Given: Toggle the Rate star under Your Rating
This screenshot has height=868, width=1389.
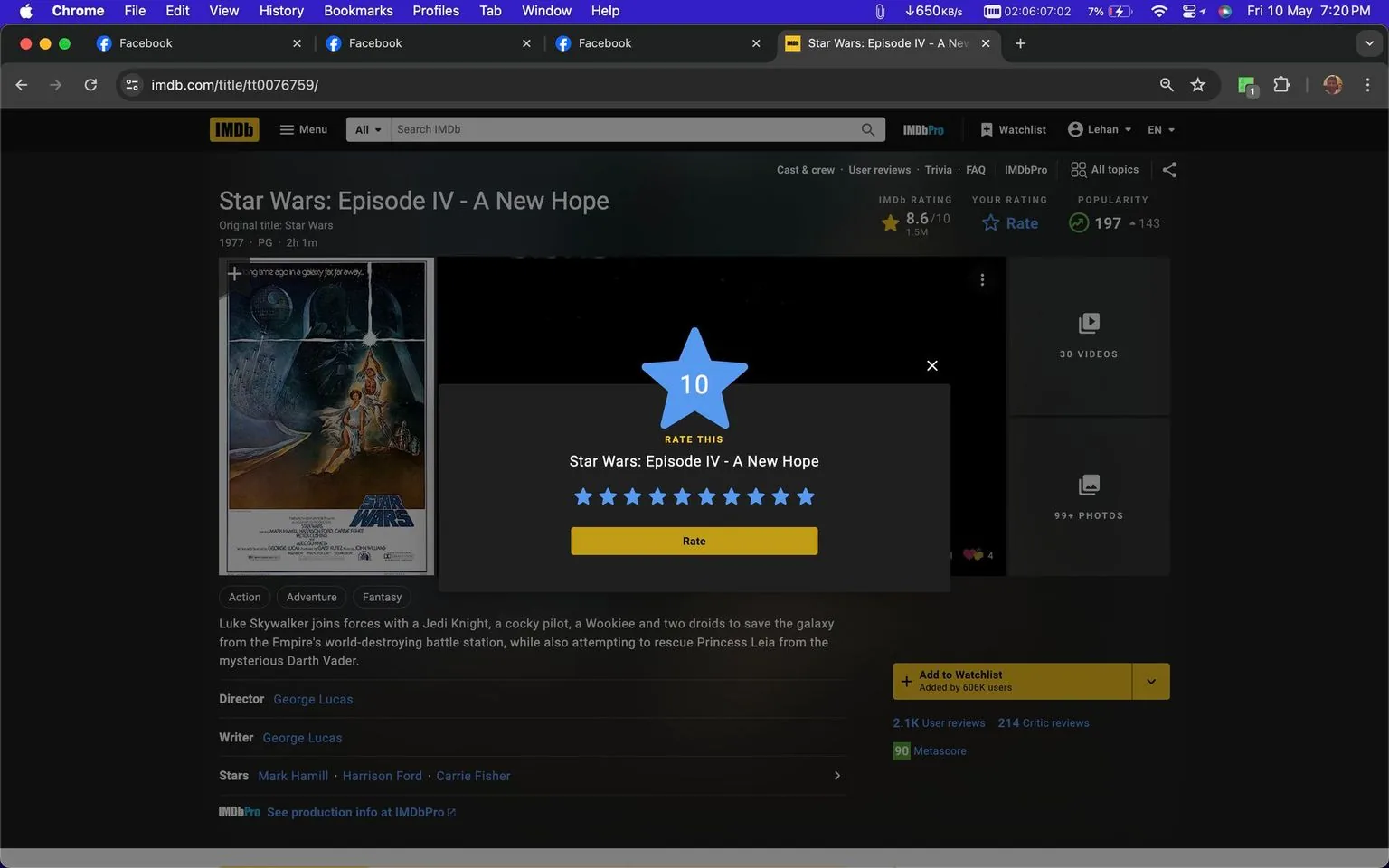Looking at the screenshot, I should pyautogui.click(x=987, y=222).
